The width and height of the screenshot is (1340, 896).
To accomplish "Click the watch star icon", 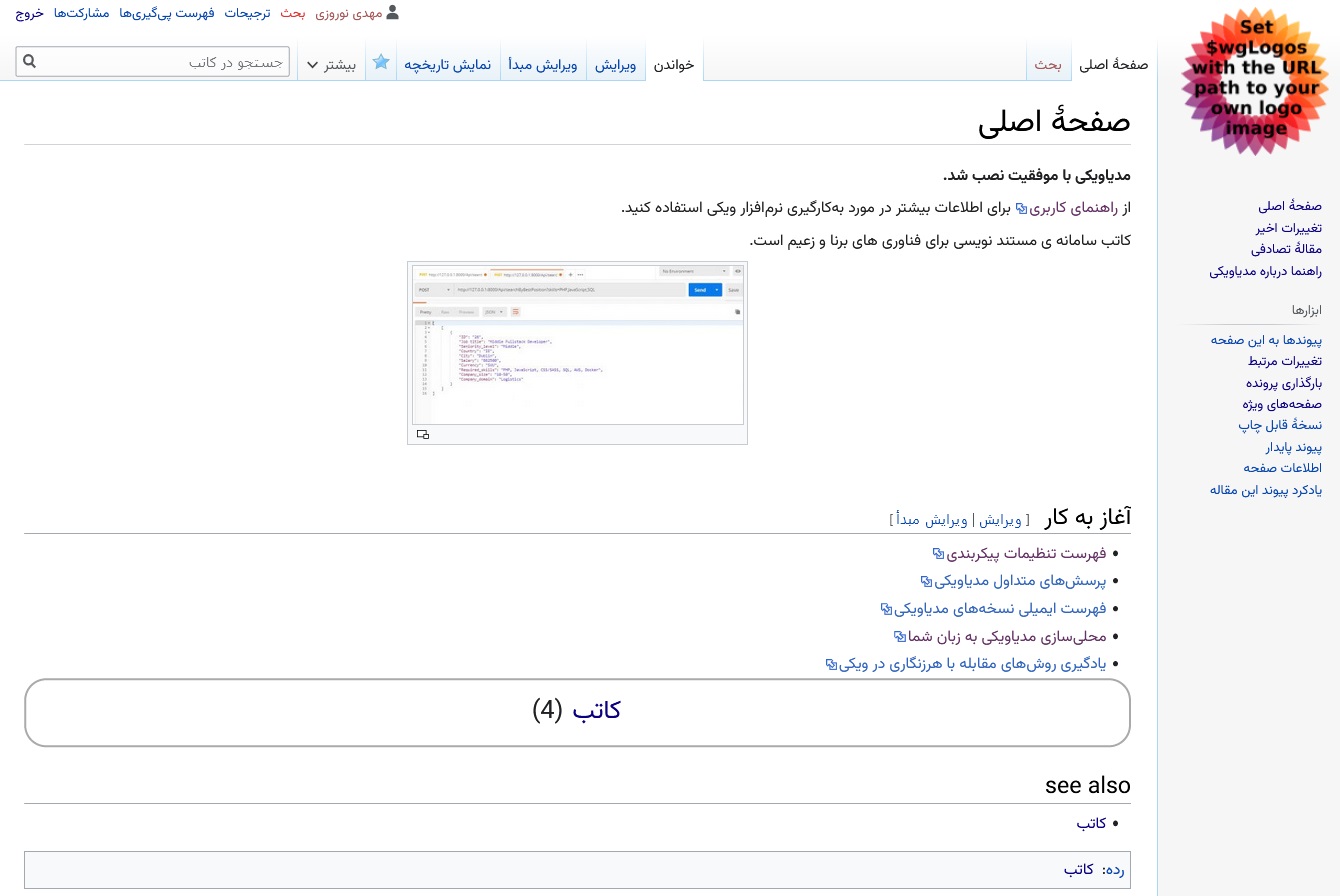I will [x=381, y=63].
